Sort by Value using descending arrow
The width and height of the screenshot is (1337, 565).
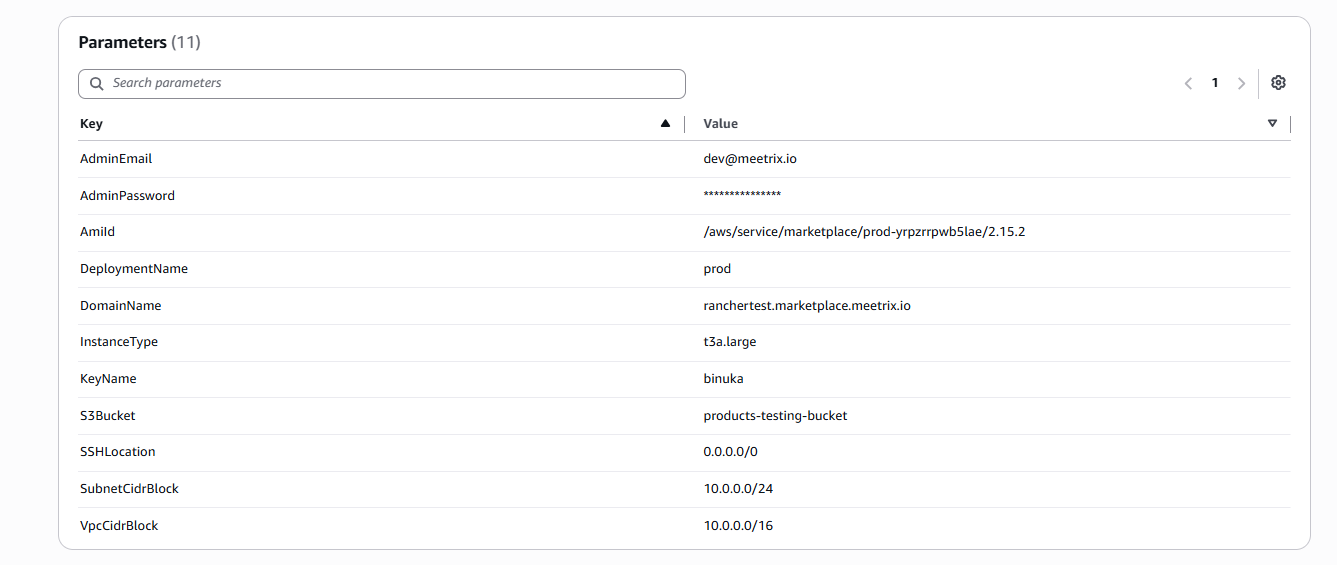point(1272,124)
